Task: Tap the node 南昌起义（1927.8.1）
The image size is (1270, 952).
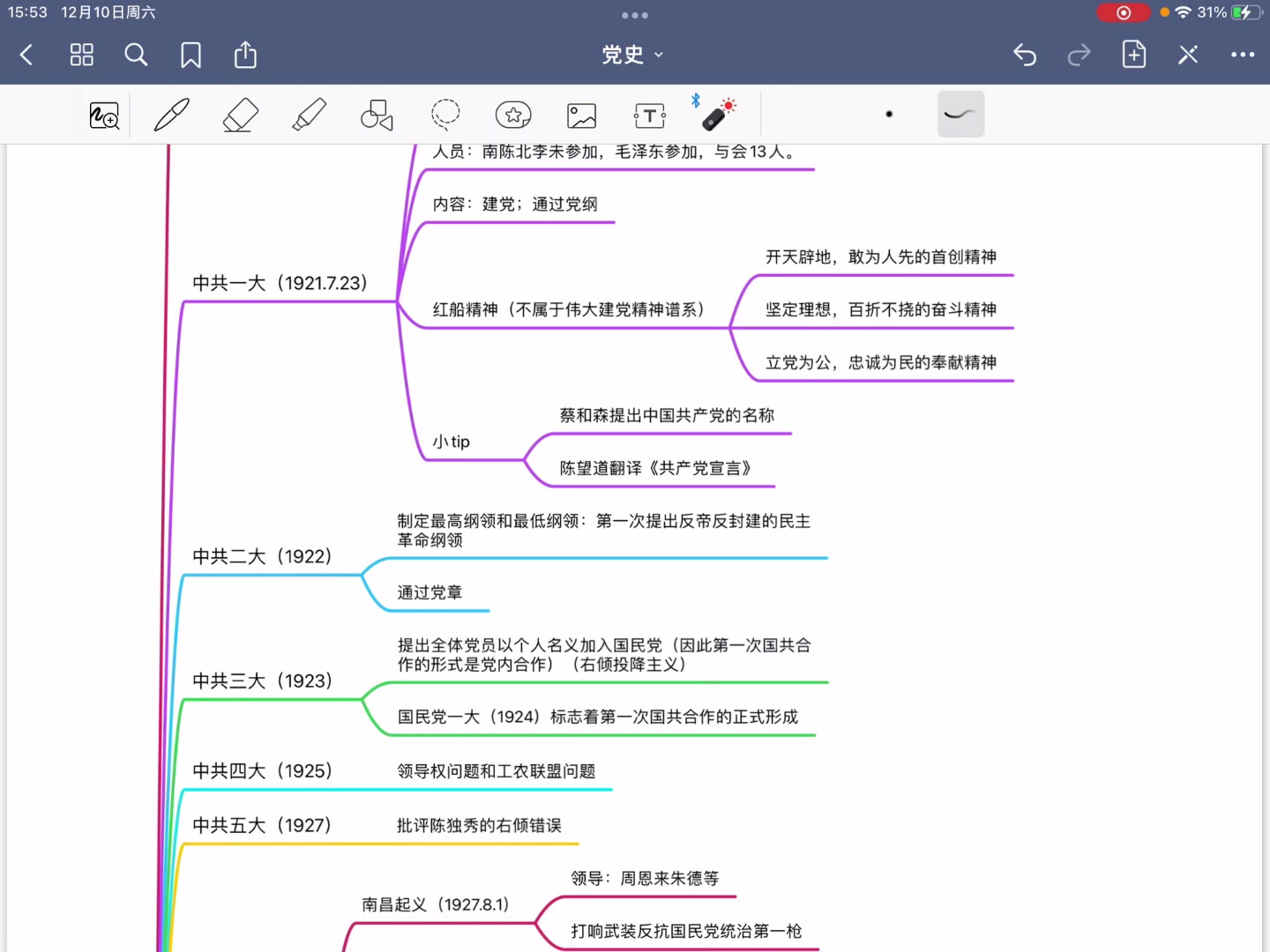Action: point(436,904)
